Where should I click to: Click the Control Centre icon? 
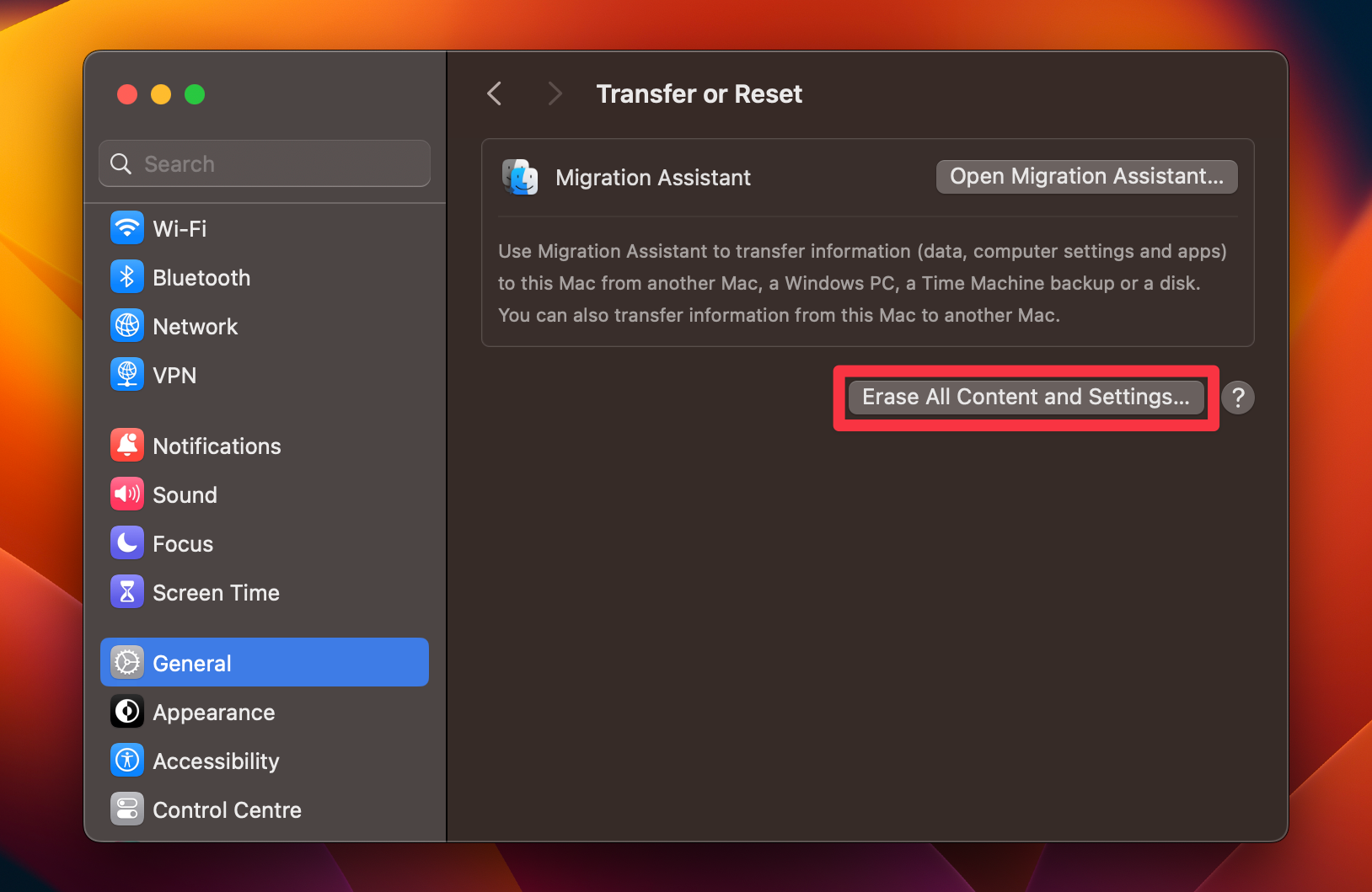pos(126,809)
